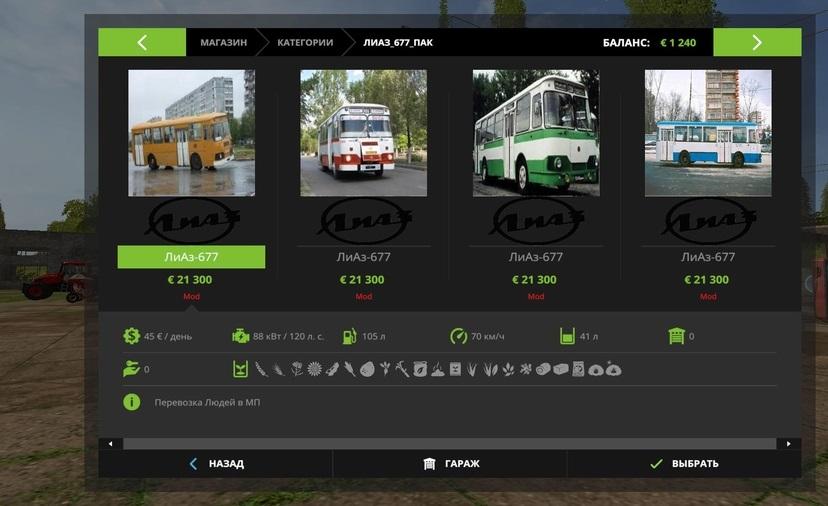Click the 41 l tank capacity icon

pos(568,336)
